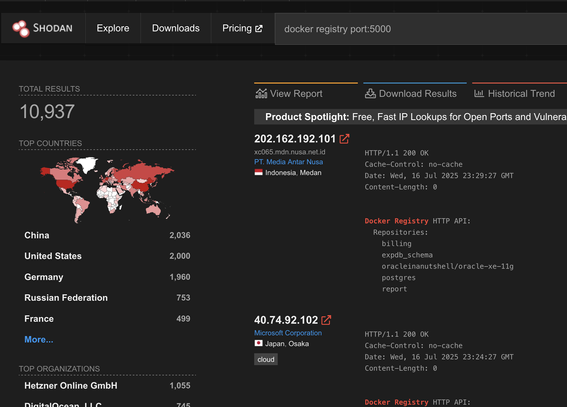This screenshot has height=407, width=567.
Task: Click the world map of top countries
Action: pyautogui.click(x=107, y=189)
